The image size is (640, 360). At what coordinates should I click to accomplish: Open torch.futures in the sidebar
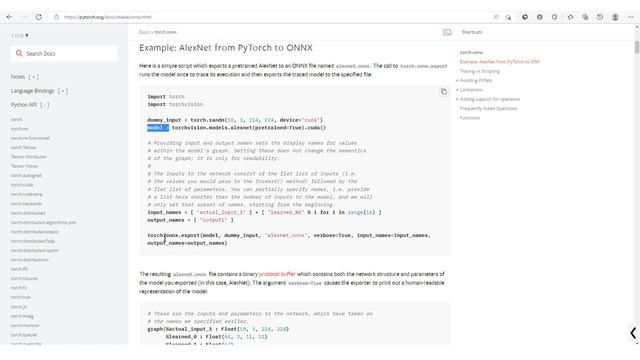point(24,279)
